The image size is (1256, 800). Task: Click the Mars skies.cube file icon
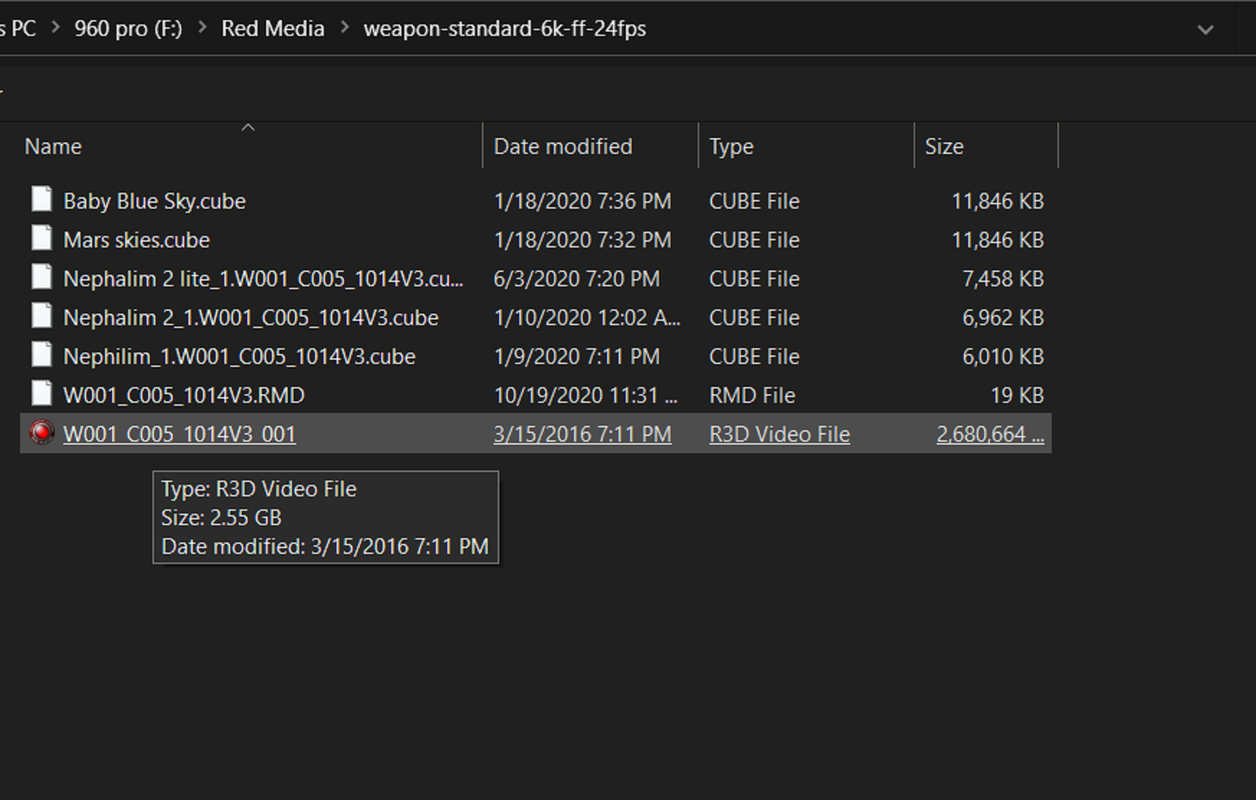[41, 239]
